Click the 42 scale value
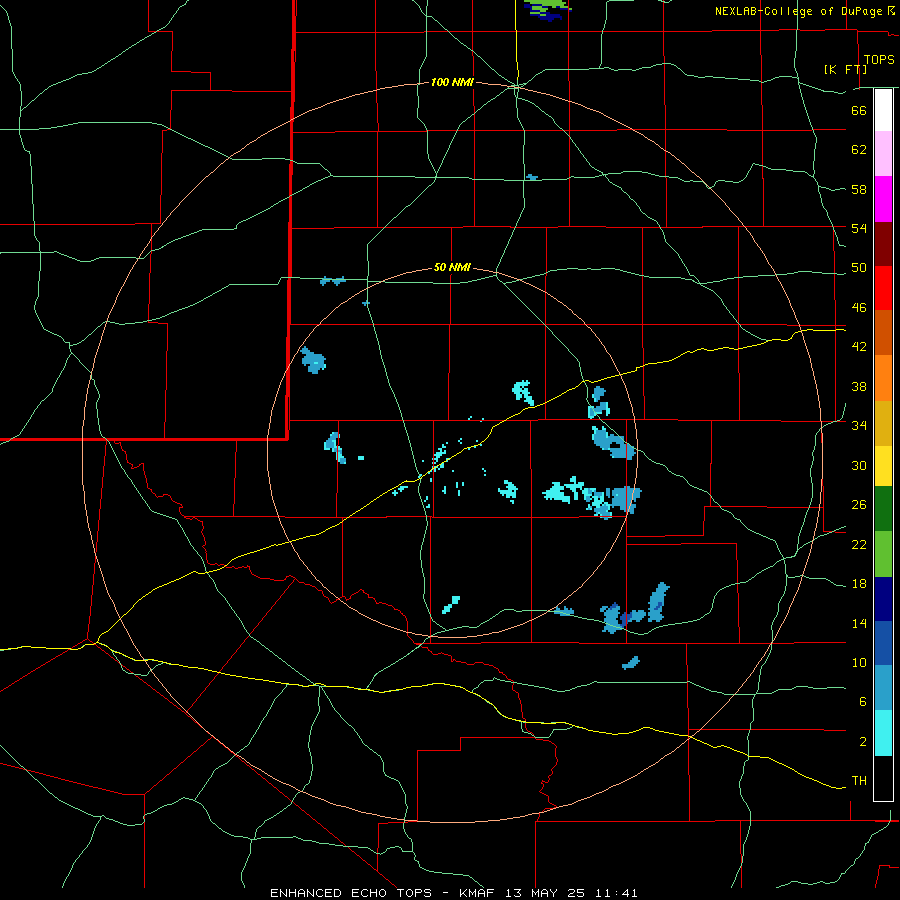The height and width of the screenshot is (900, 900). 859,347
